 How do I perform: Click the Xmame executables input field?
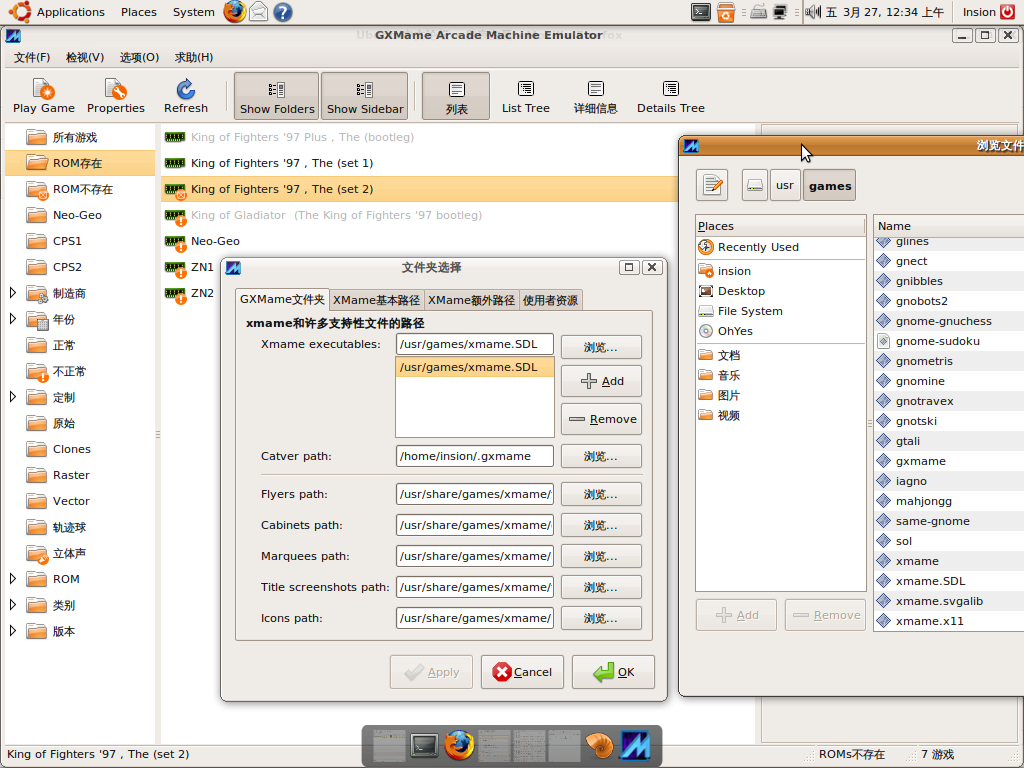coord(475,344)
